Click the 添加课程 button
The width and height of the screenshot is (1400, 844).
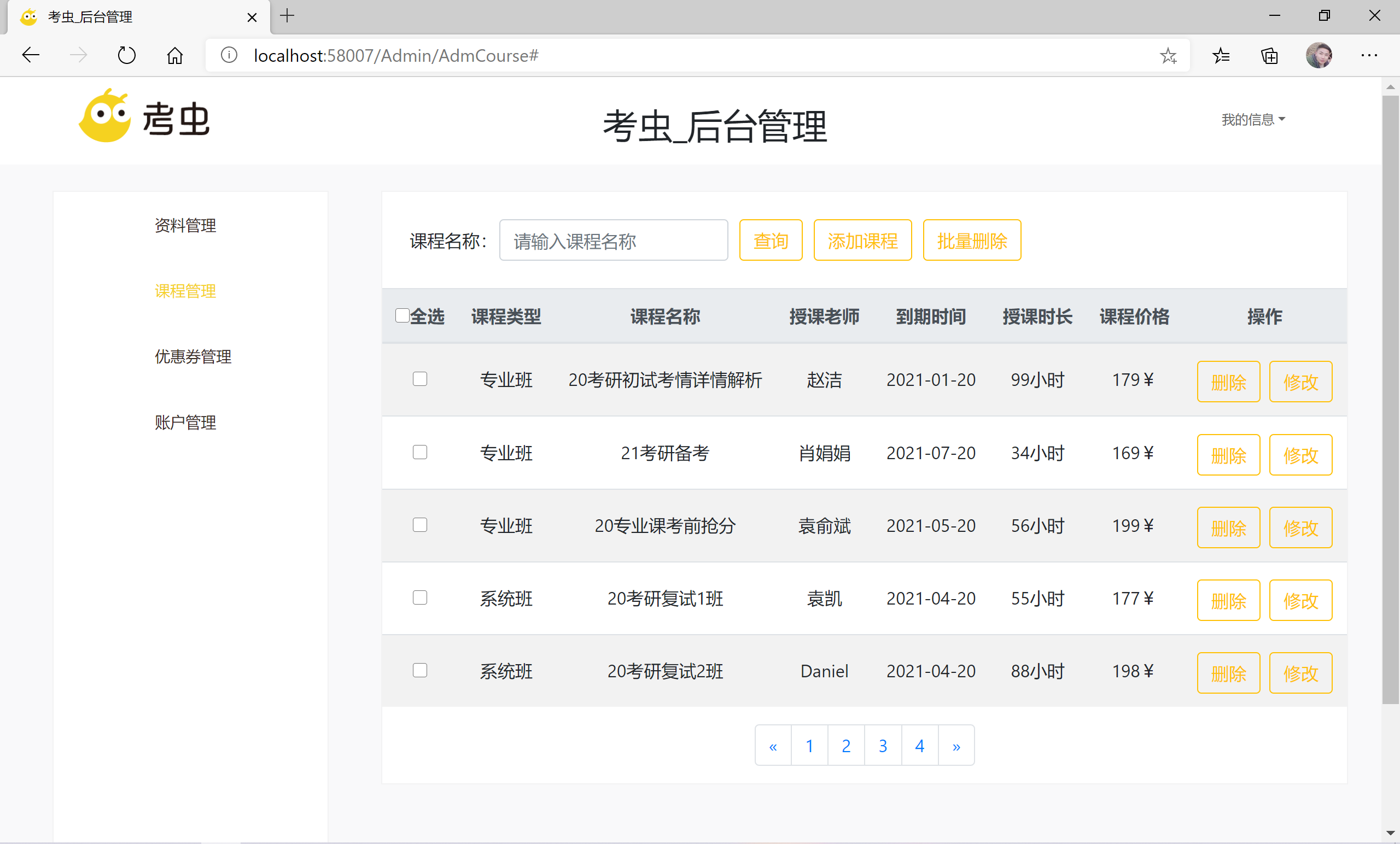point(862,241)
